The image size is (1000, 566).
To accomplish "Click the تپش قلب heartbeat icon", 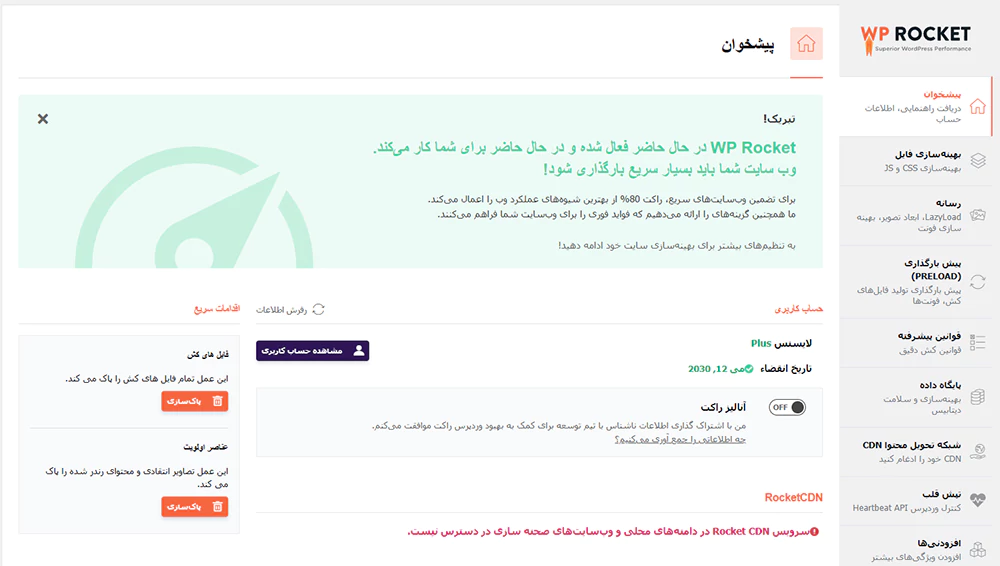I will [978, 500].
